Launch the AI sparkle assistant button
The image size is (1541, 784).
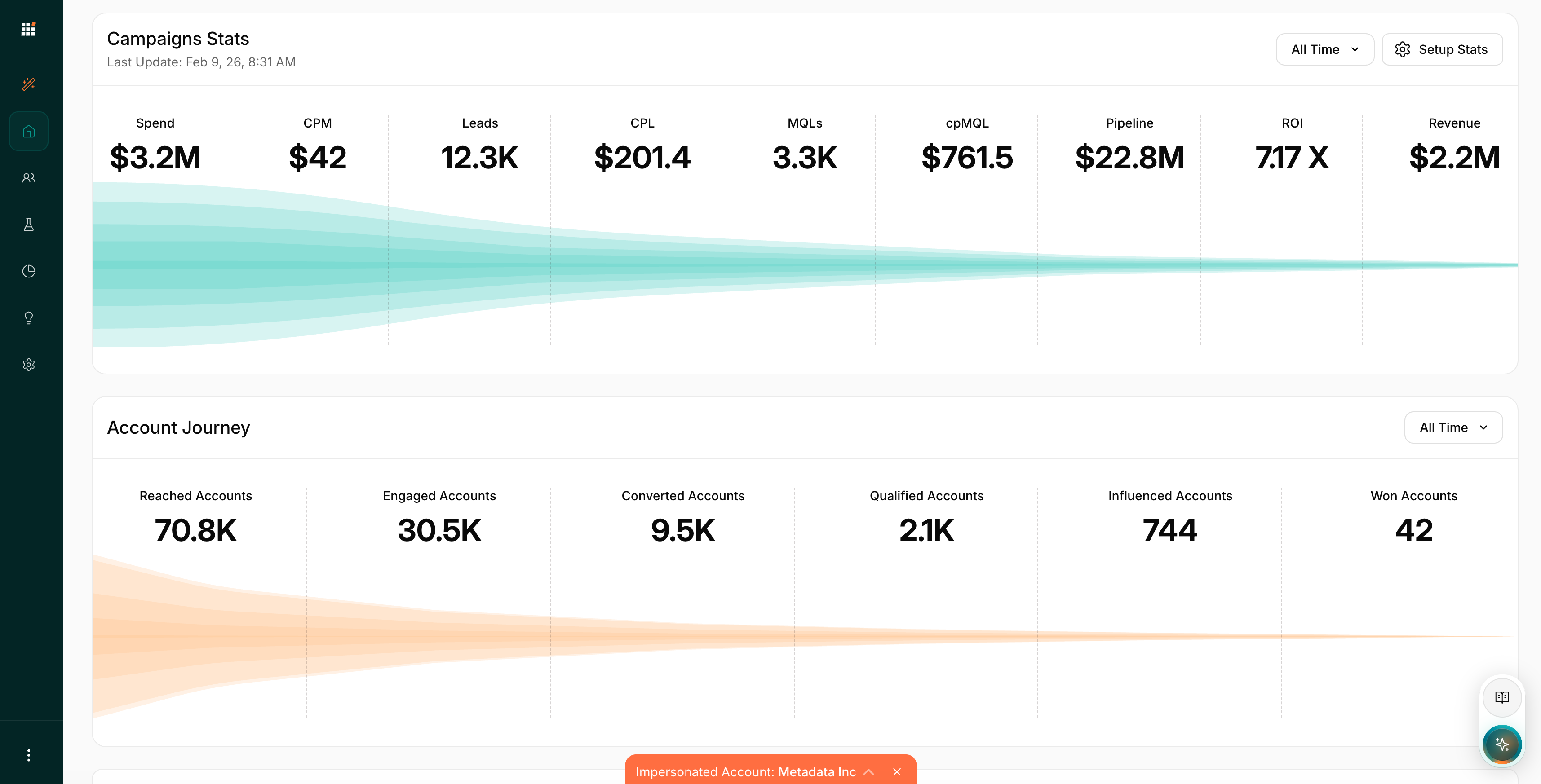click(1501, 744)
